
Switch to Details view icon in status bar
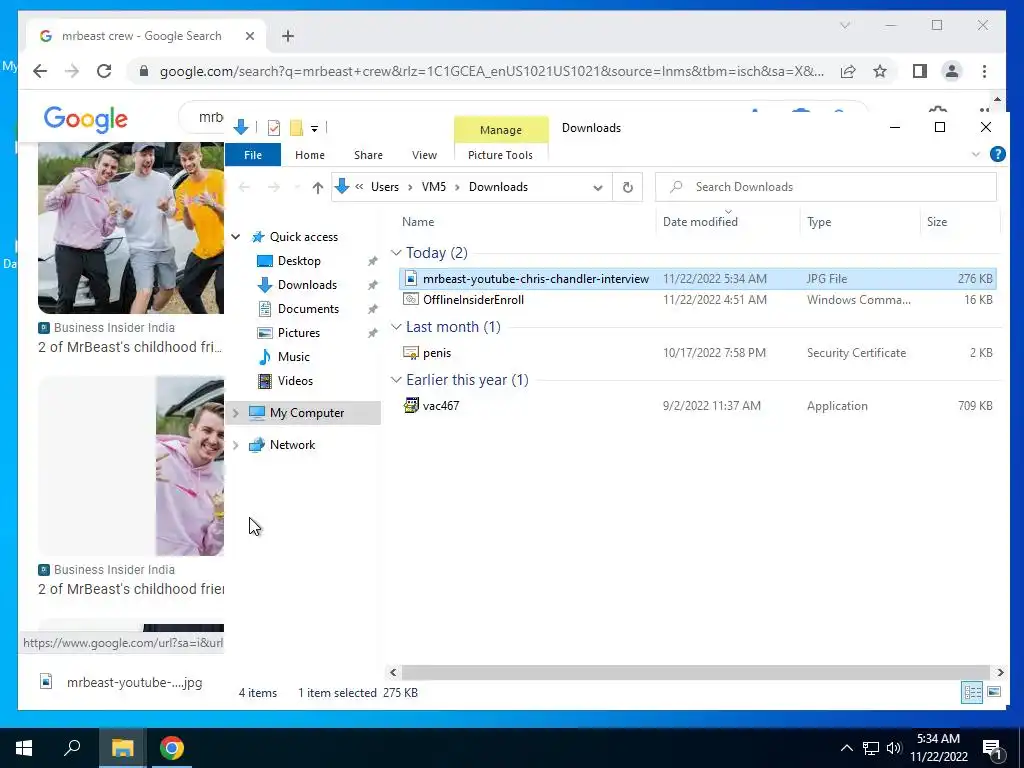click(972, 692)
